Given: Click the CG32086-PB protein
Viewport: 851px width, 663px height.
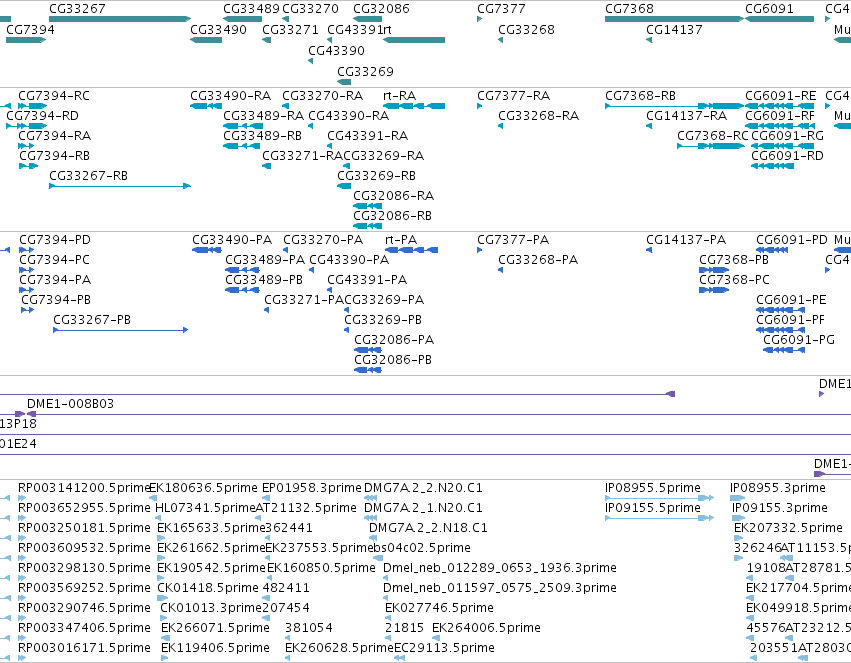Looking at the screenshot, I should [x=368, y=370].
